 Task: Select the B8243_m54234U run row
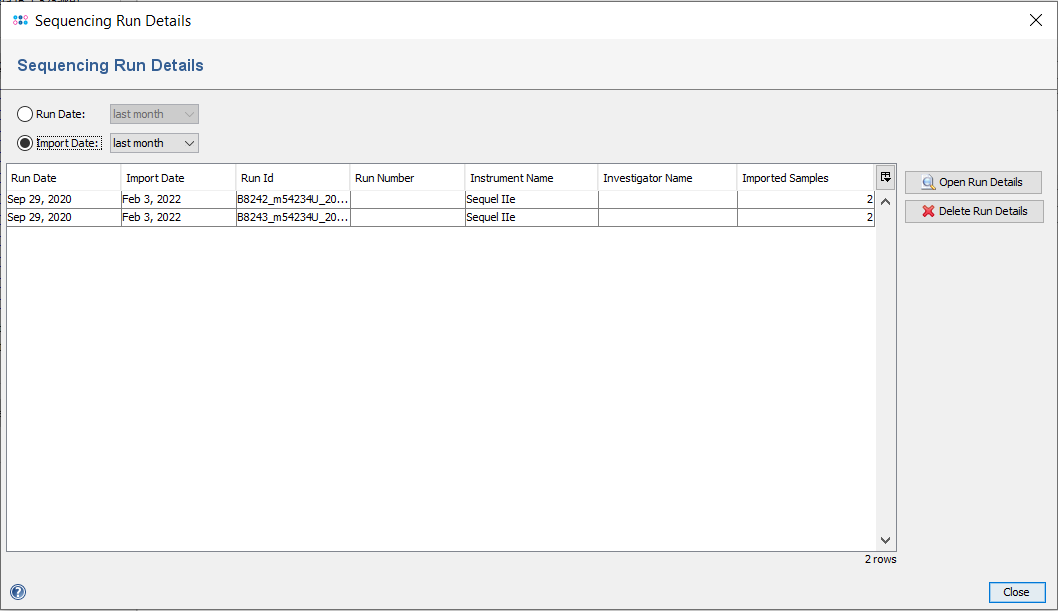(441, 217)
